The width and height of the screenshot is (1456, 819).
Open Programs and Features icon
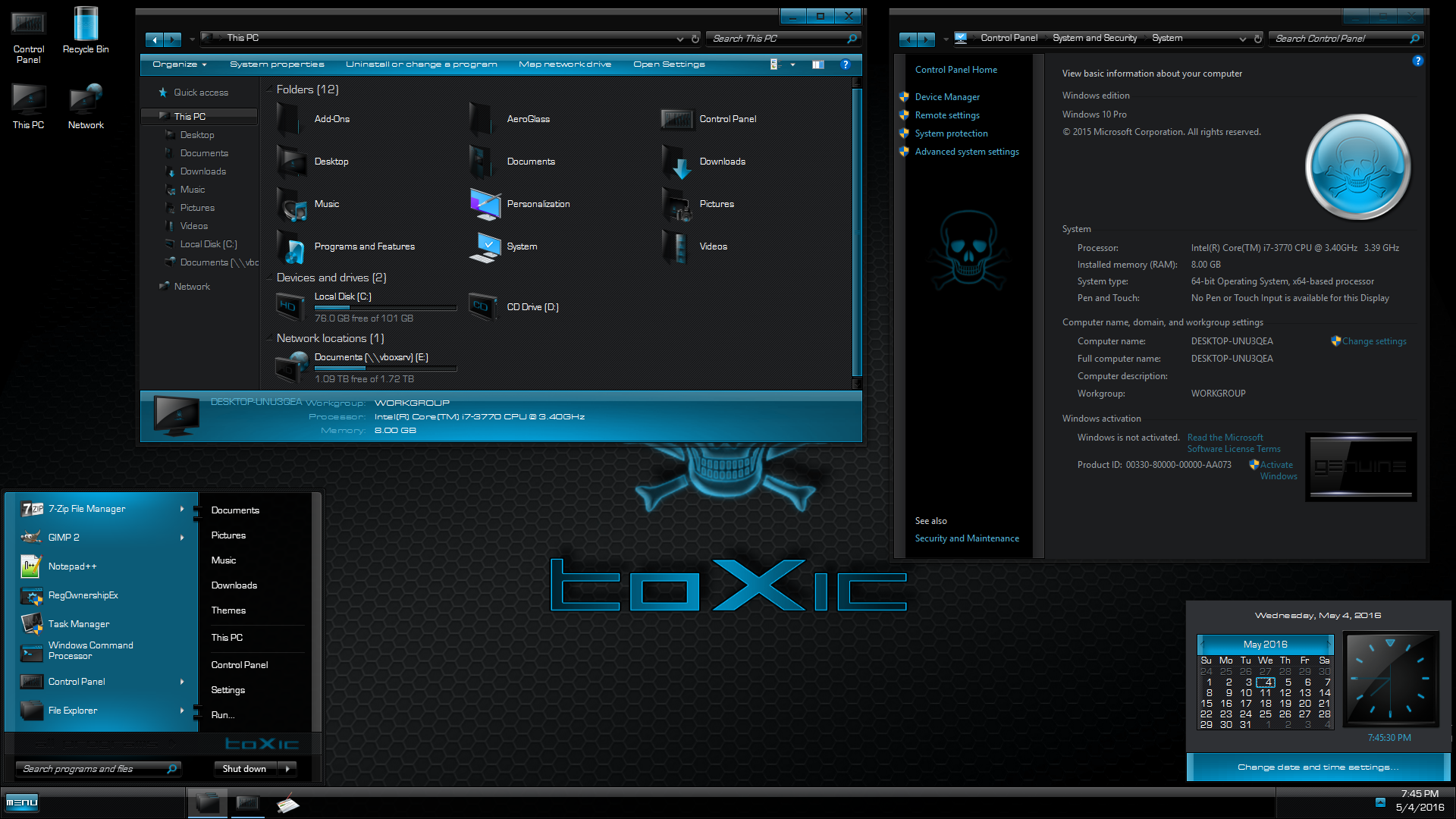coord(291,246)
